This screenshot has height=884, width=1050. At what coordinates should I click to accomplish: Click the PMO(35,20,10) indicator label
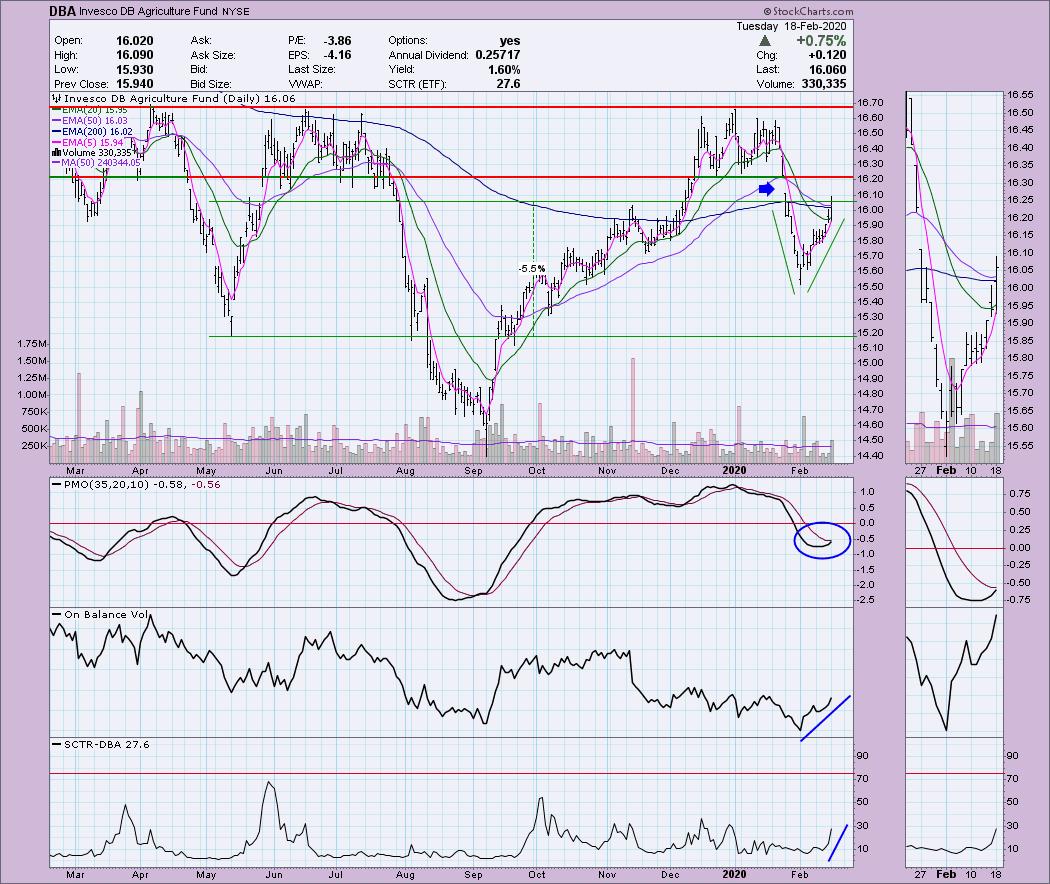coord(106,484)
